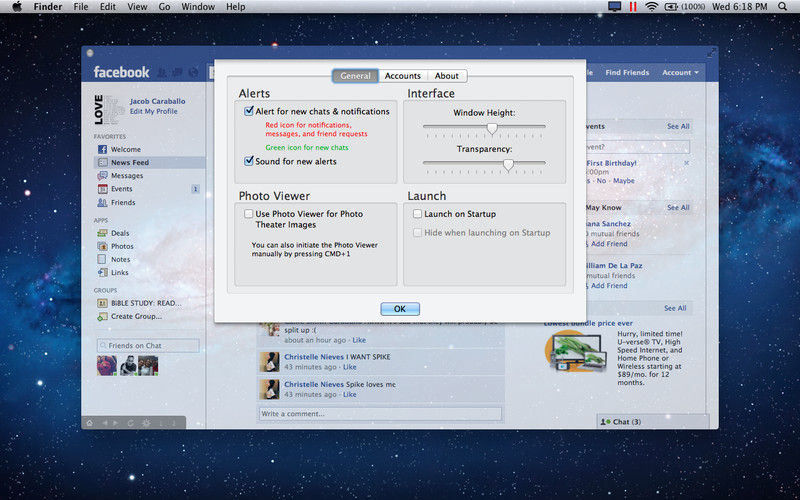800x500 pixels.
Task: Click the fullscreen arrows icon of the Facebook window
Action: coord(711,53)
